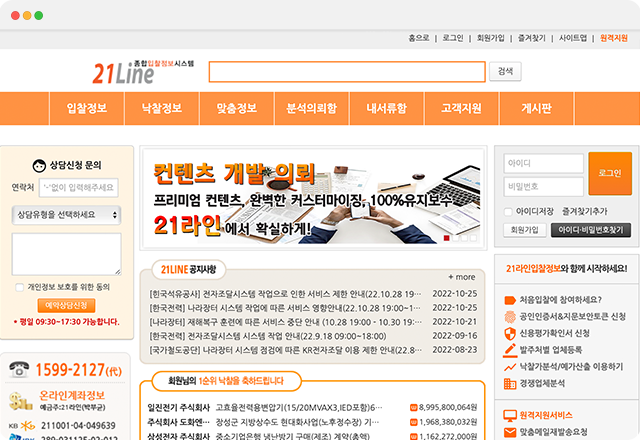The height and width of the screenshot is (440, 640).
Task: Click the 회원가입 link in the top bar
Action: (x=491, y=38)
